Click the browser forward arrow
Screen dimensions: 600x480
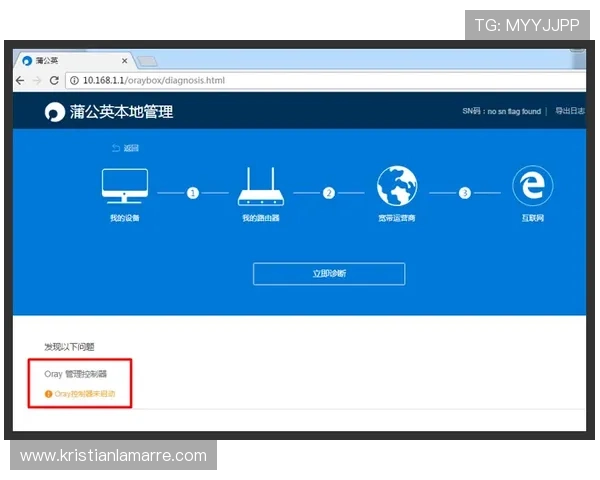click(37, 80)
